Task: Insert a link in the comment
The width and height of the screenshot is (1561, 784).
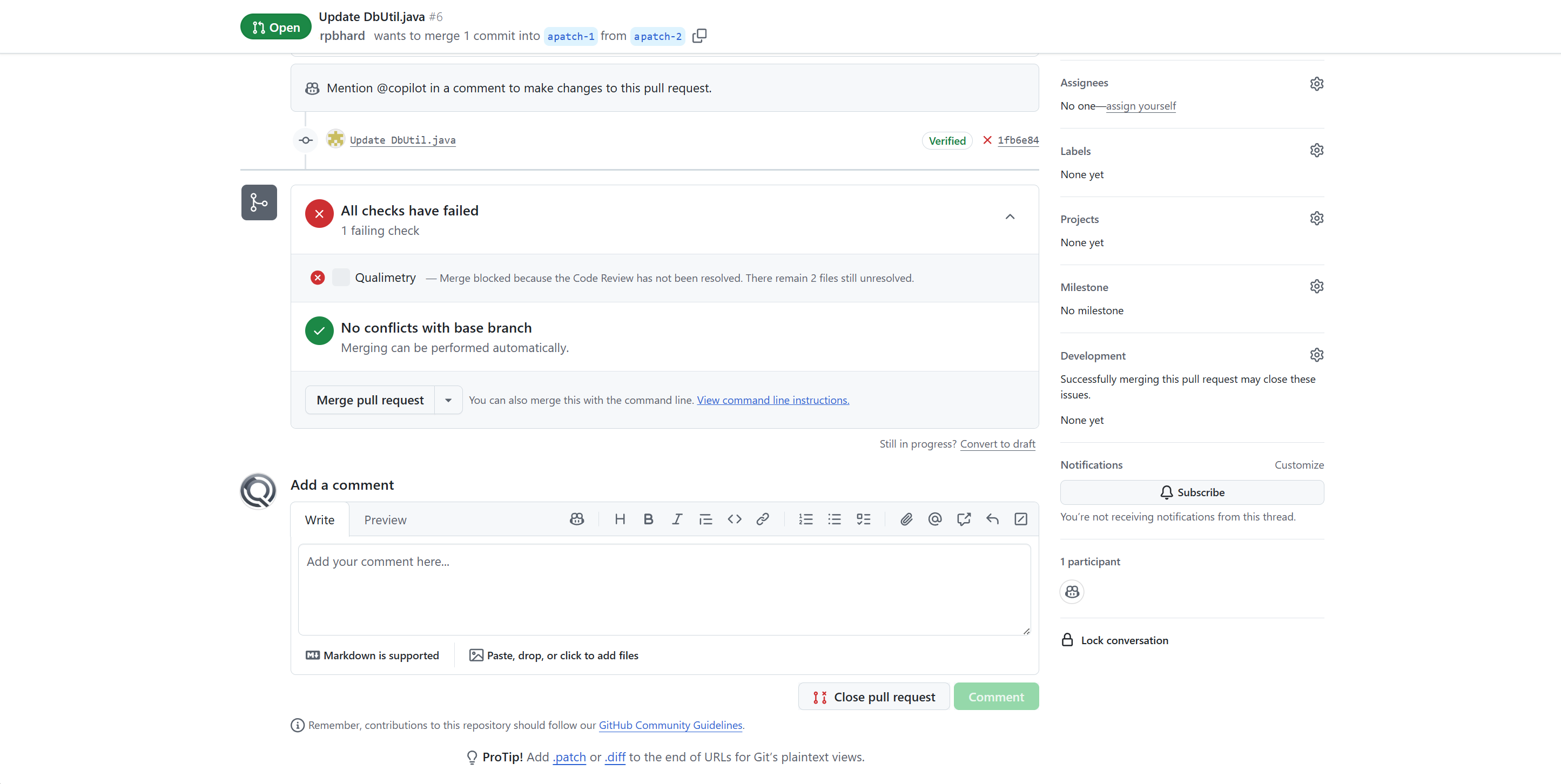Action: (762, 519)
